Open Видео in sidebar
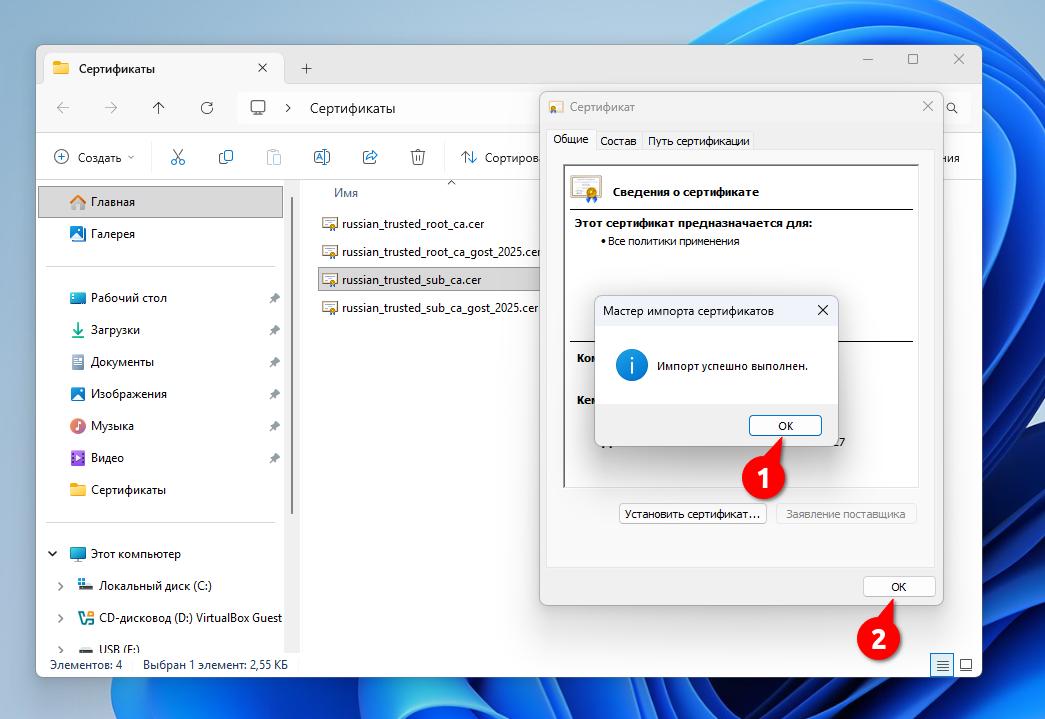This screenshot has width=1045, height=719. tap(107, 458)
